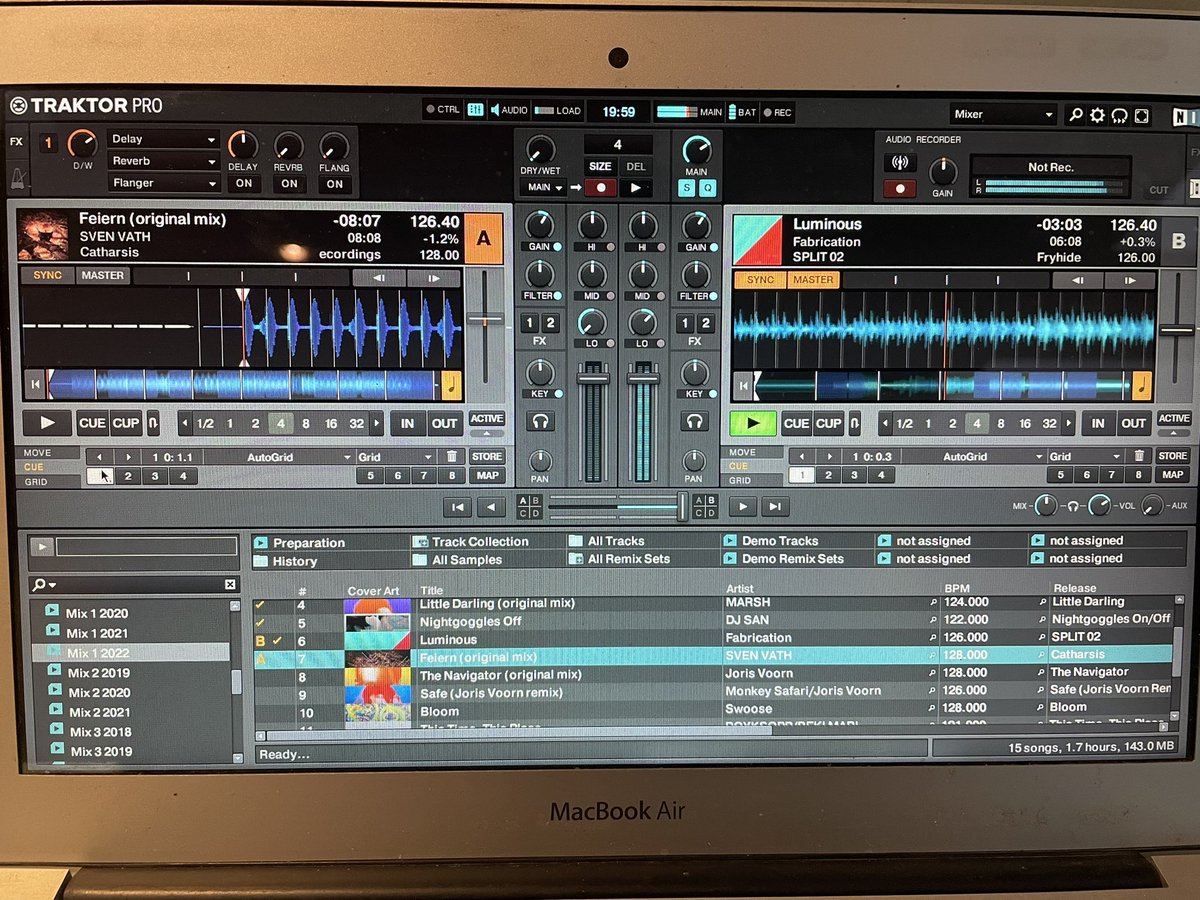Delete Deck B cue point with trash icon
The width and height of the screenshot is (1200, 900).
click(x=1138, y=456)
